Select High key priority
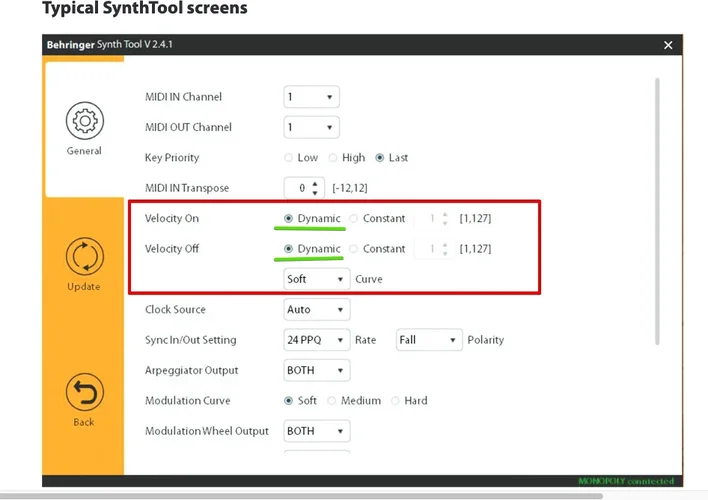Viewport: 708px width, 500px height. [333, 158]
